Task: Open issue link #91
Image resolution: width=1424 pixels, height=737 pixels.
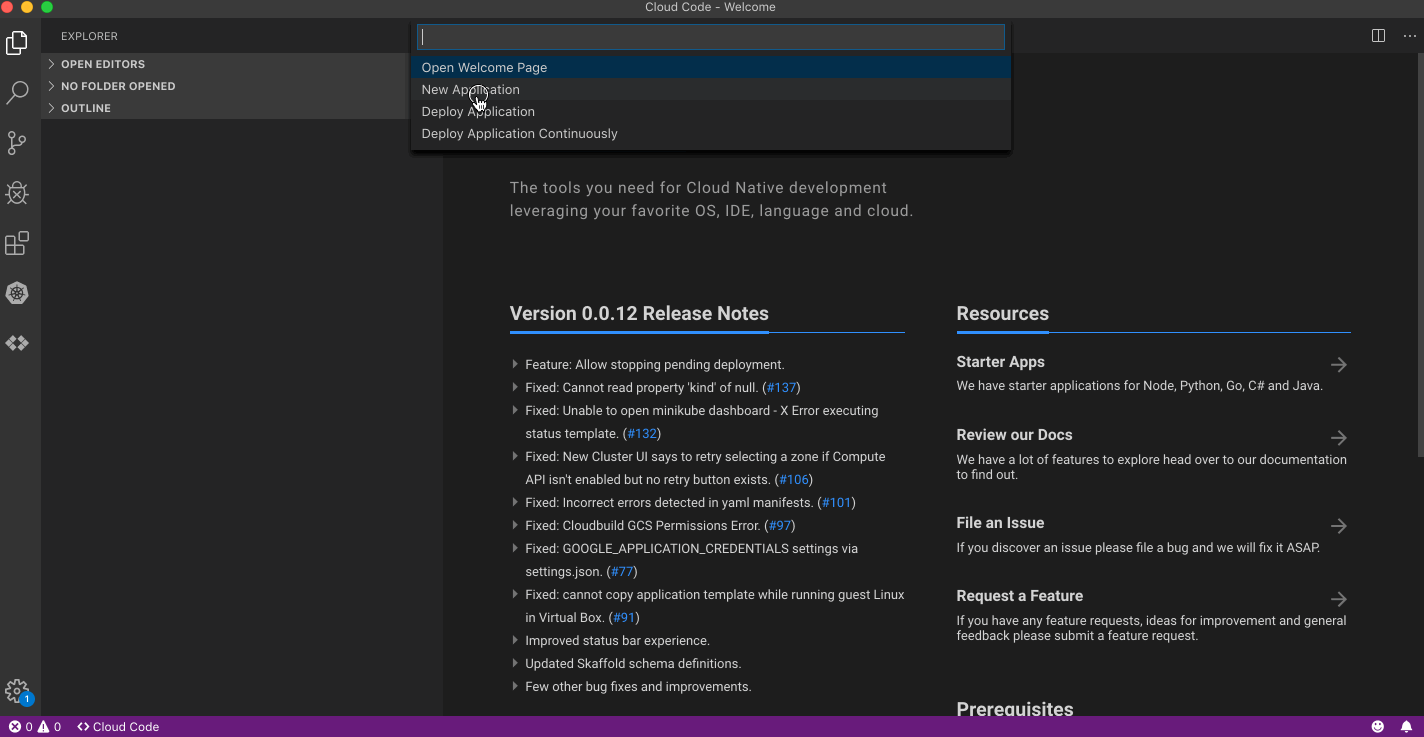Action: click(625, 618)
